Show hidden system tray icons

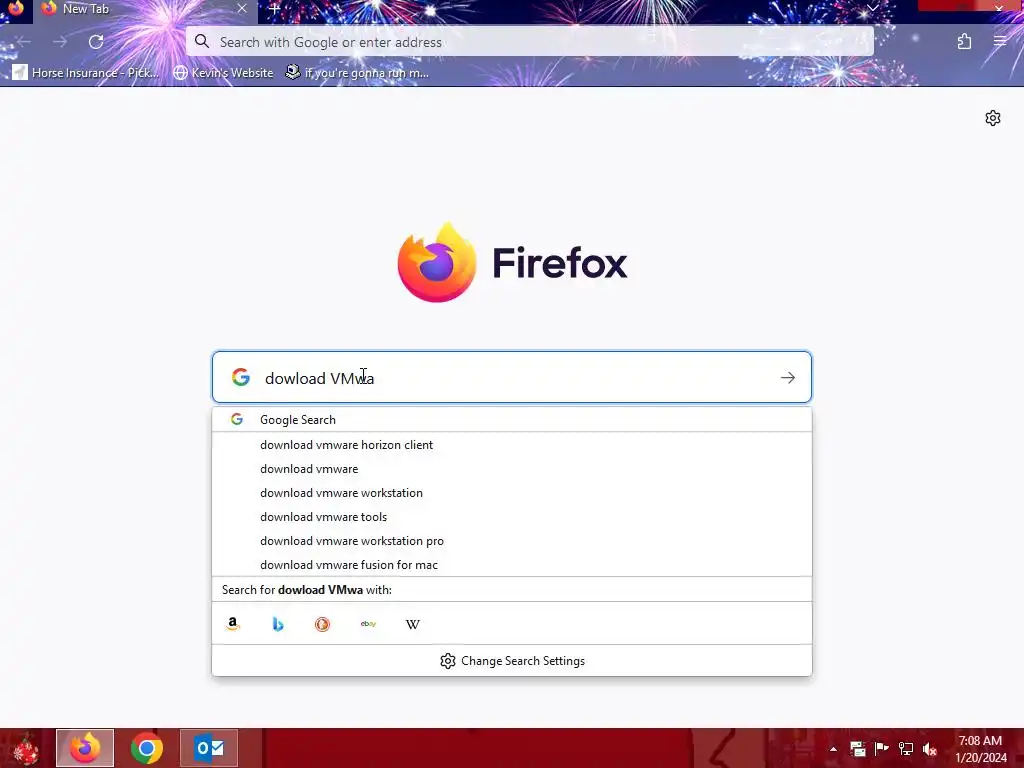[833, 749]
